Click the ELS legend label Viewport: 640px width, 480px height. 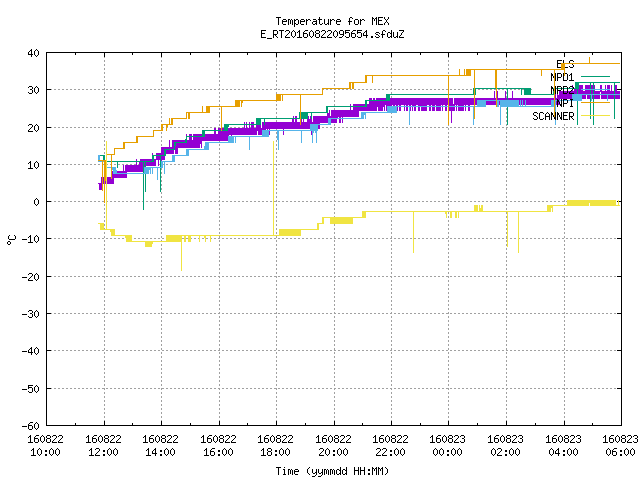coord(565,64)
